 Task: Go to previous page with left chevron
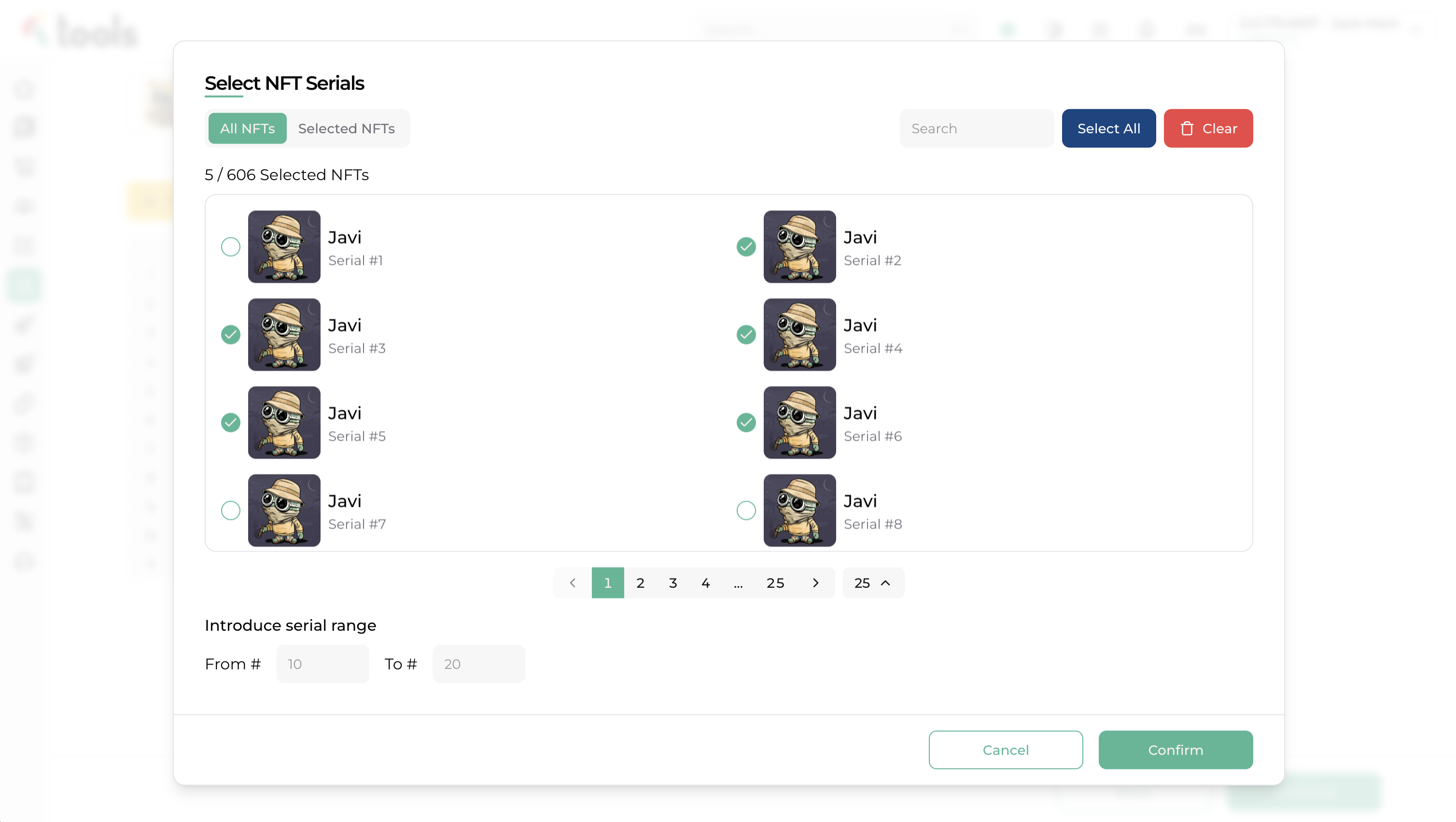click(573, 583)
